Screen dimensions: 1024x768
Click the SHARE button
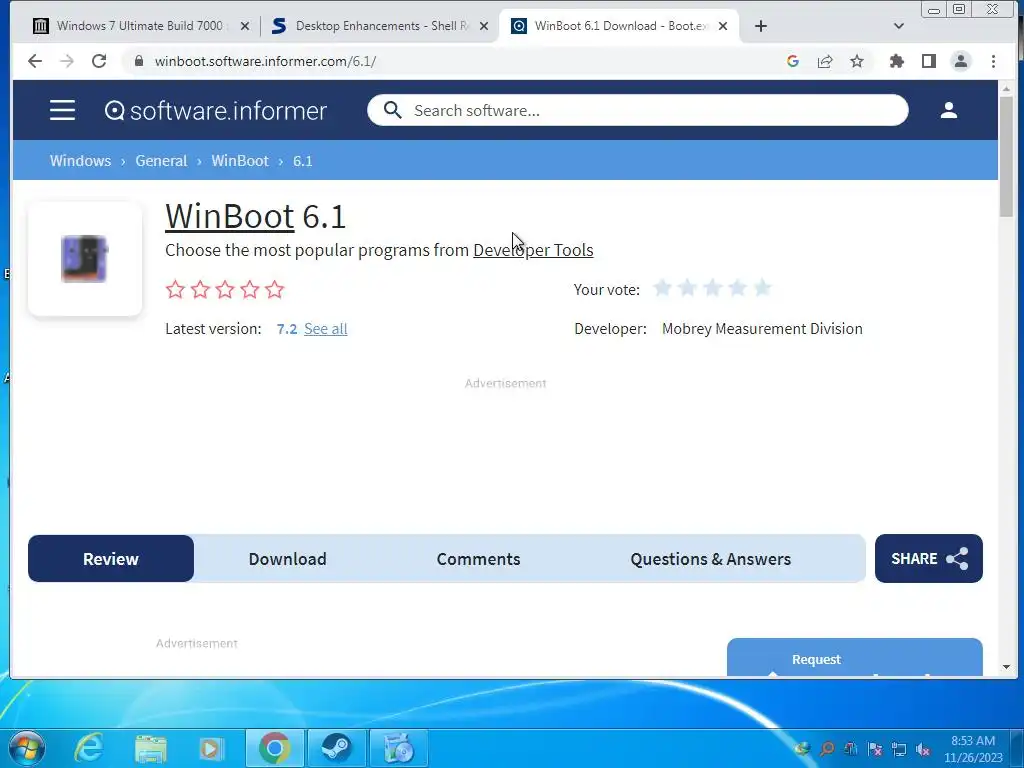coord(928,558)
